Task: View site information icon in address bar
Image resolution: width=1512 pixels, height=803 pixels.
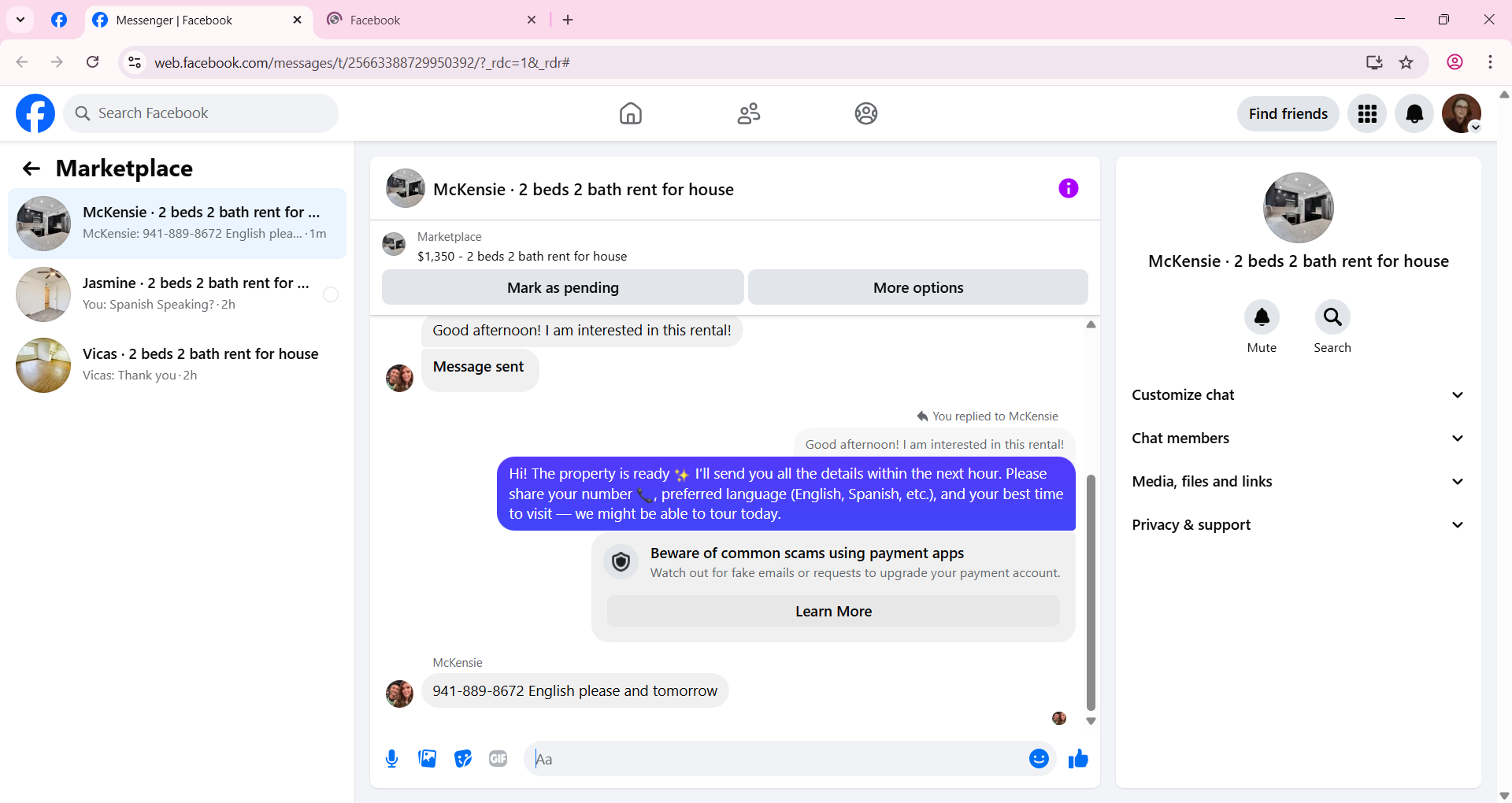Action: click(x=135, y=62)
